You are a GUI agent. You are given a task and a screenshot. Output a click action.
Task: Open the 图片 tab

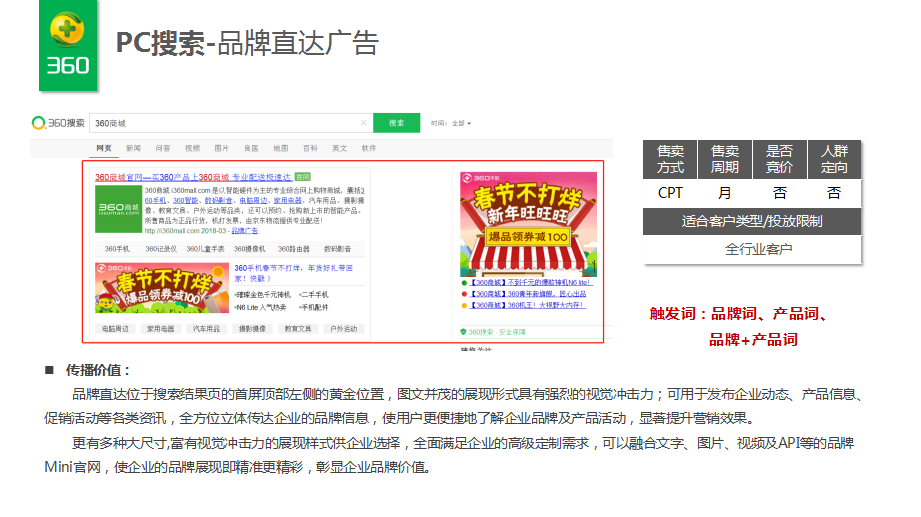[x=221, y=148]
